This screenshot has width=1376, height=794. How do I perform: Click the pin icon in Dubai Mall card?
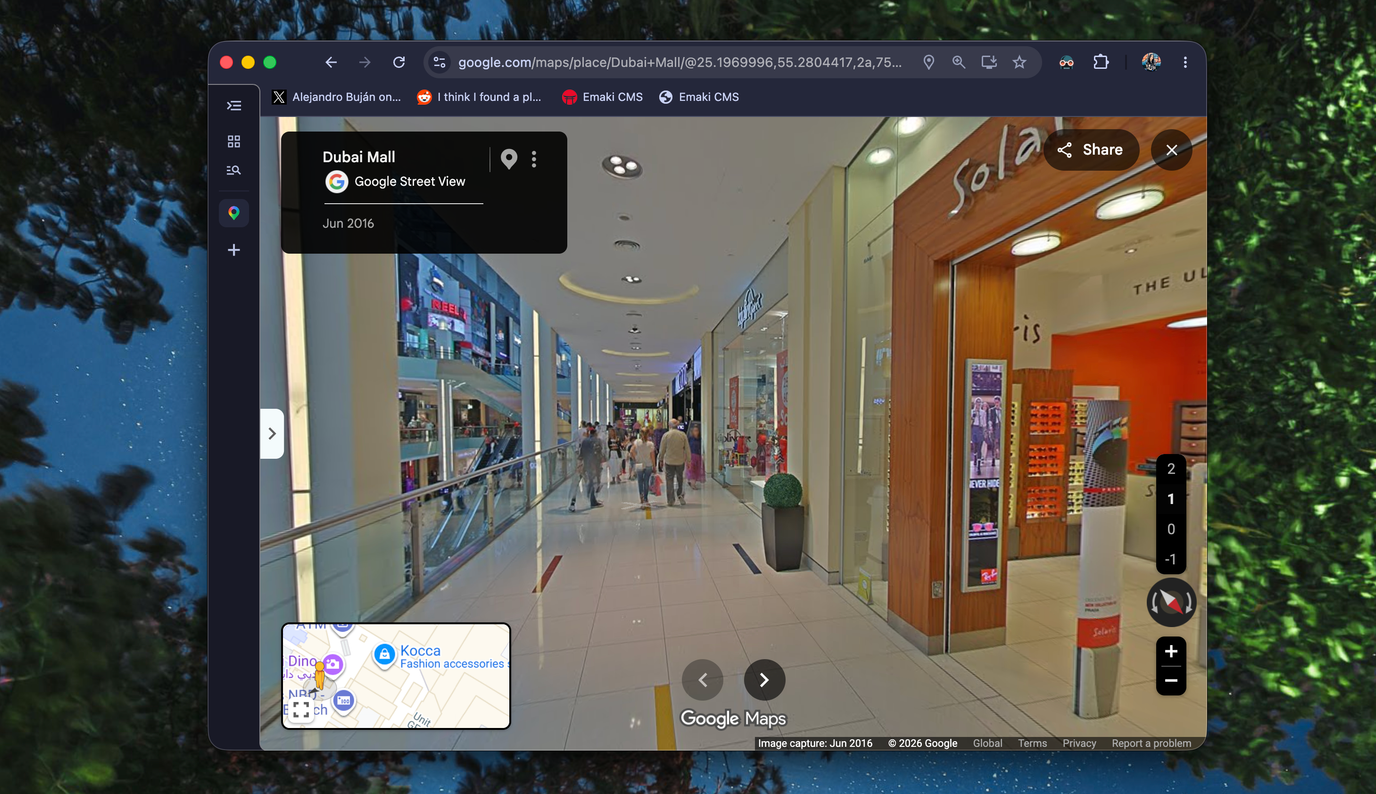coord(509,159)
